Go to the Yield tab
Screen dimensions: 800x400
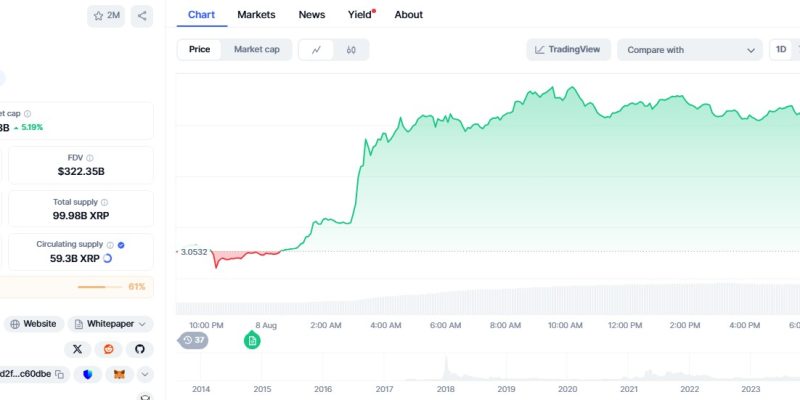(361, 15)
